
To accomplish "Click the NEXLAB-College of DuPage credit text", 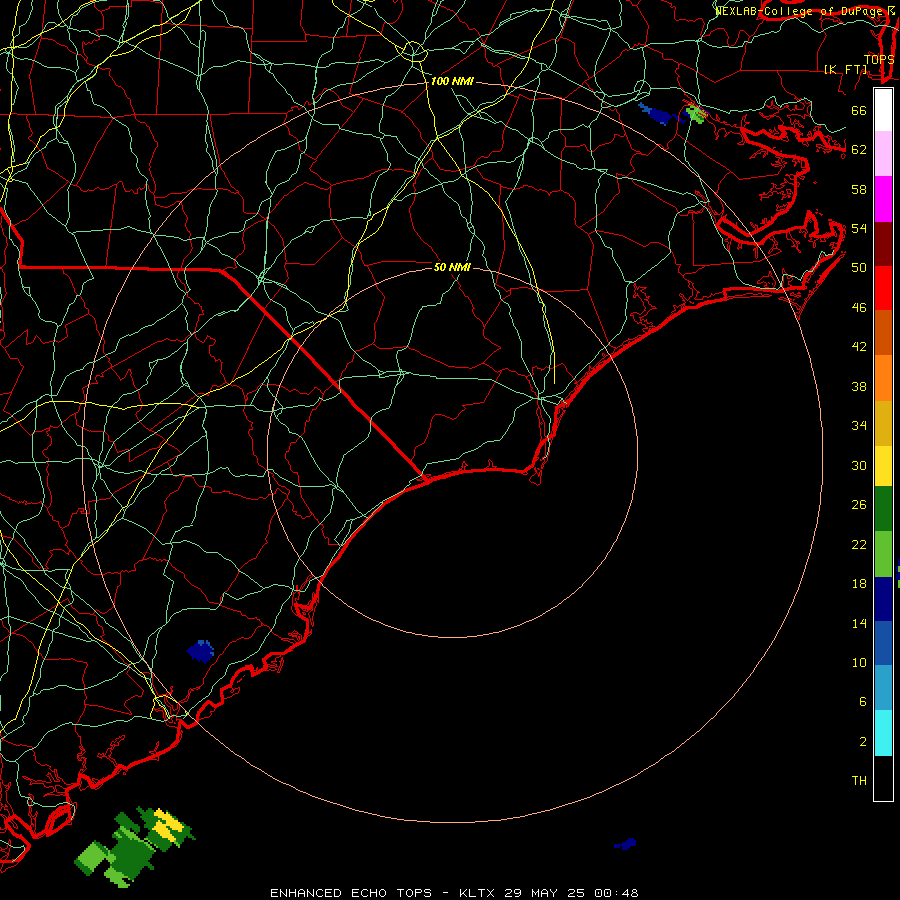I will coord(805,11).
